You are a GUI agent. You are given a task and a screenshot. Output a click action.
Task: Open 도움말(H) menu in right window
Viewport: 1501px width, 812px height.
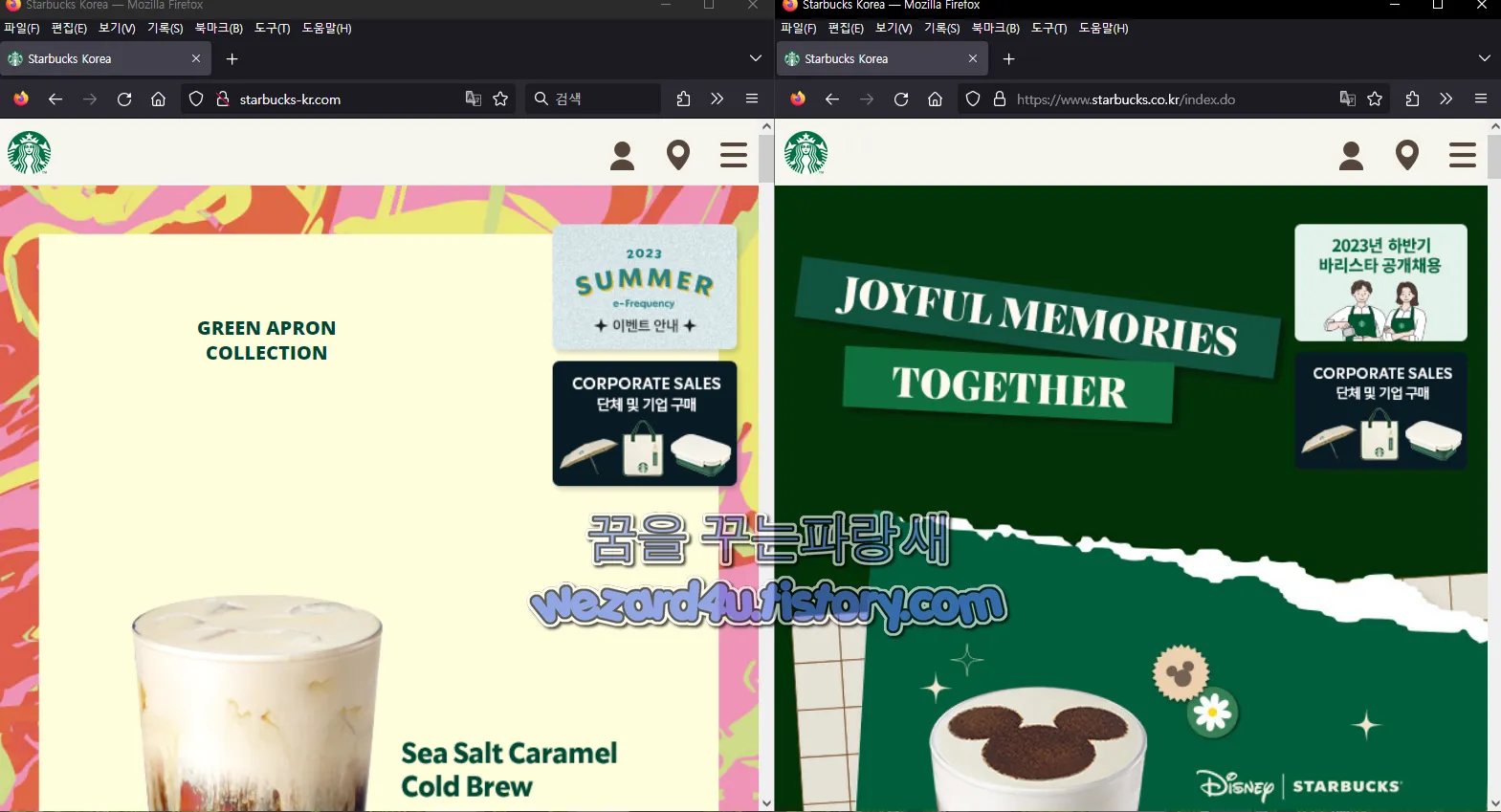pos(1104,29)
